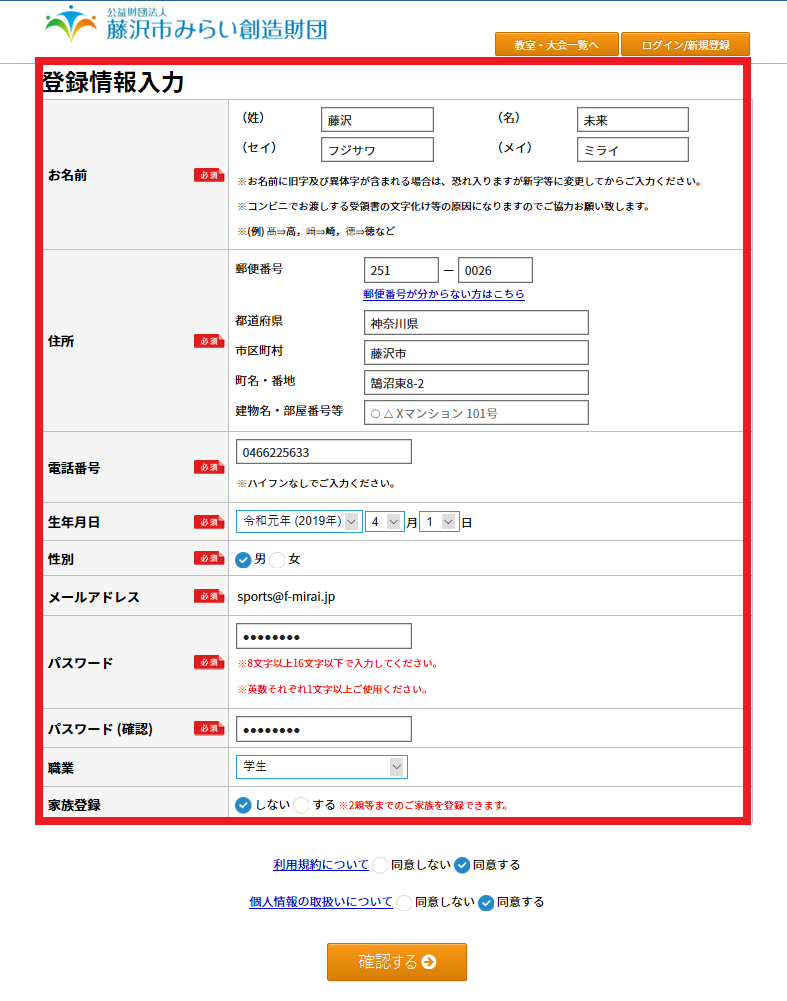Open the 利用規約について link
Viewport: 787px width, 1001px height.
pos(321,865)
